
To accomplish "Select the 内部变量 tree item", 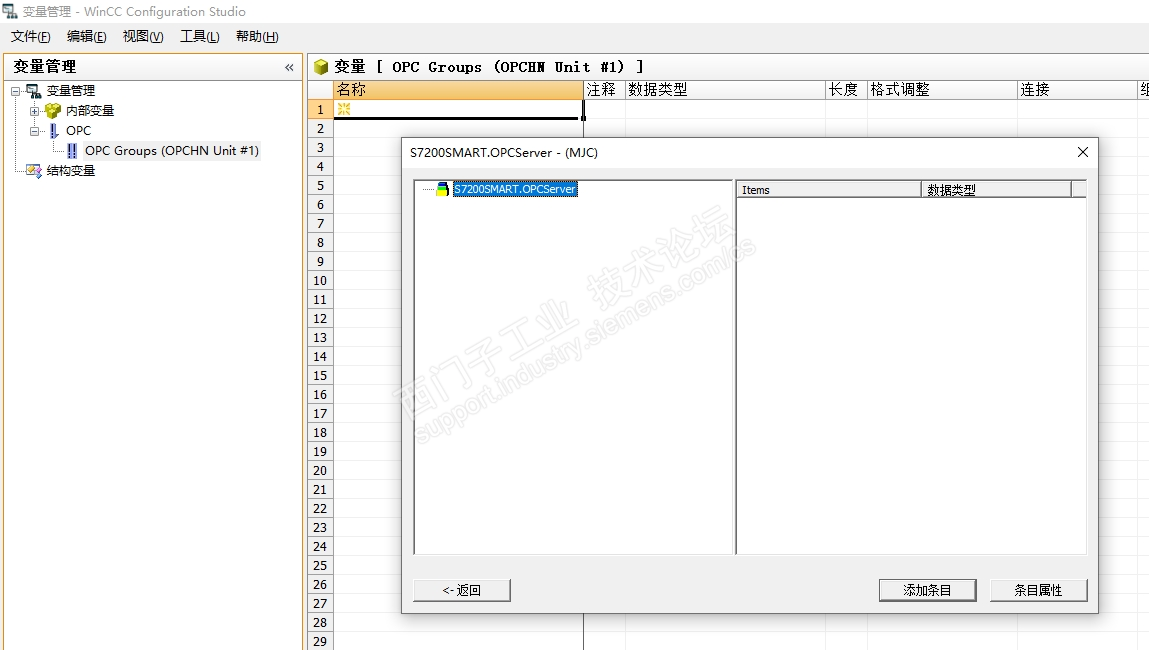I will point(90,111).
